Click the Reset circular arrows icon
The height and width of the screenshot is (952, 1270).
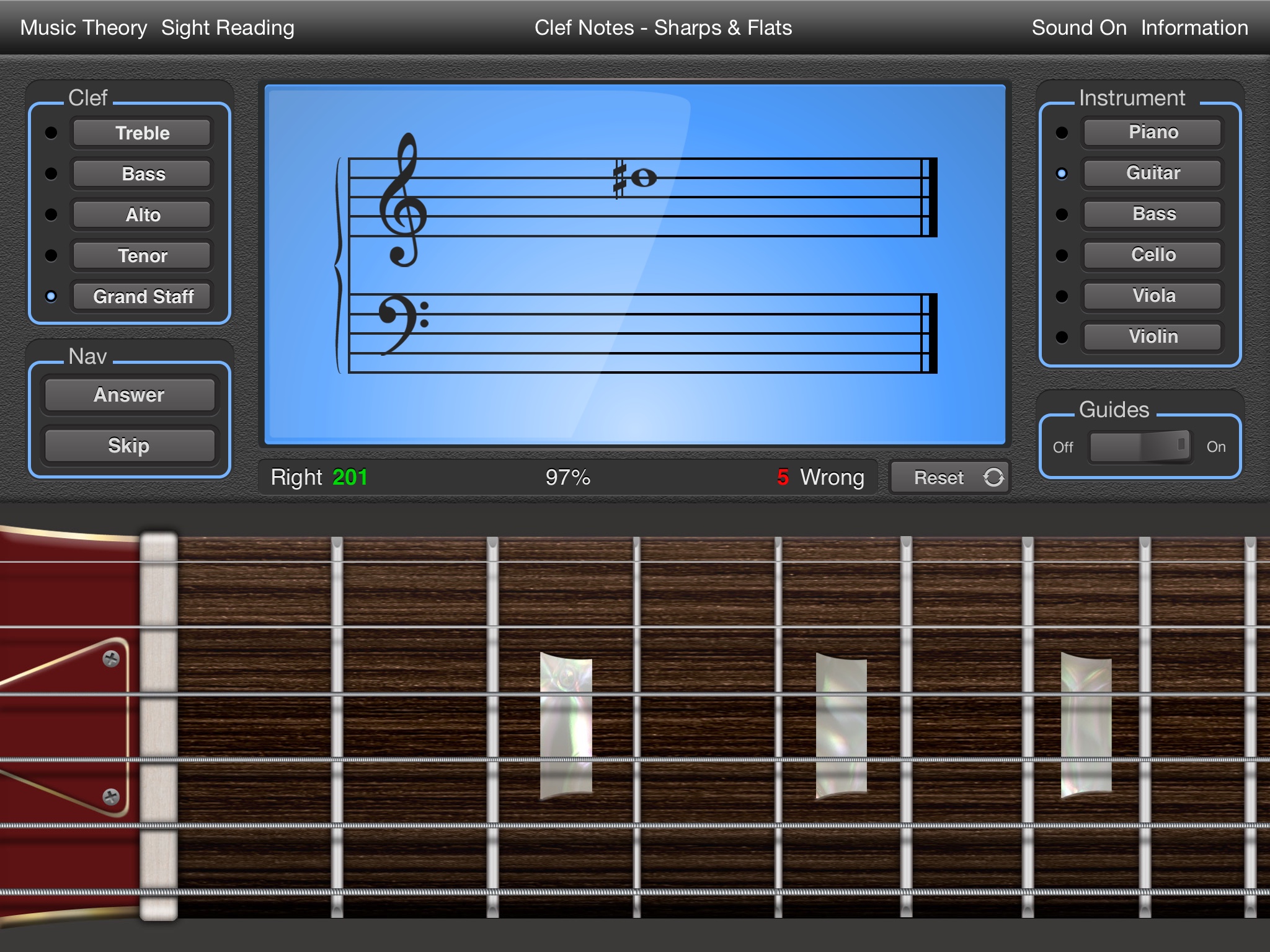tap(993, 477)
